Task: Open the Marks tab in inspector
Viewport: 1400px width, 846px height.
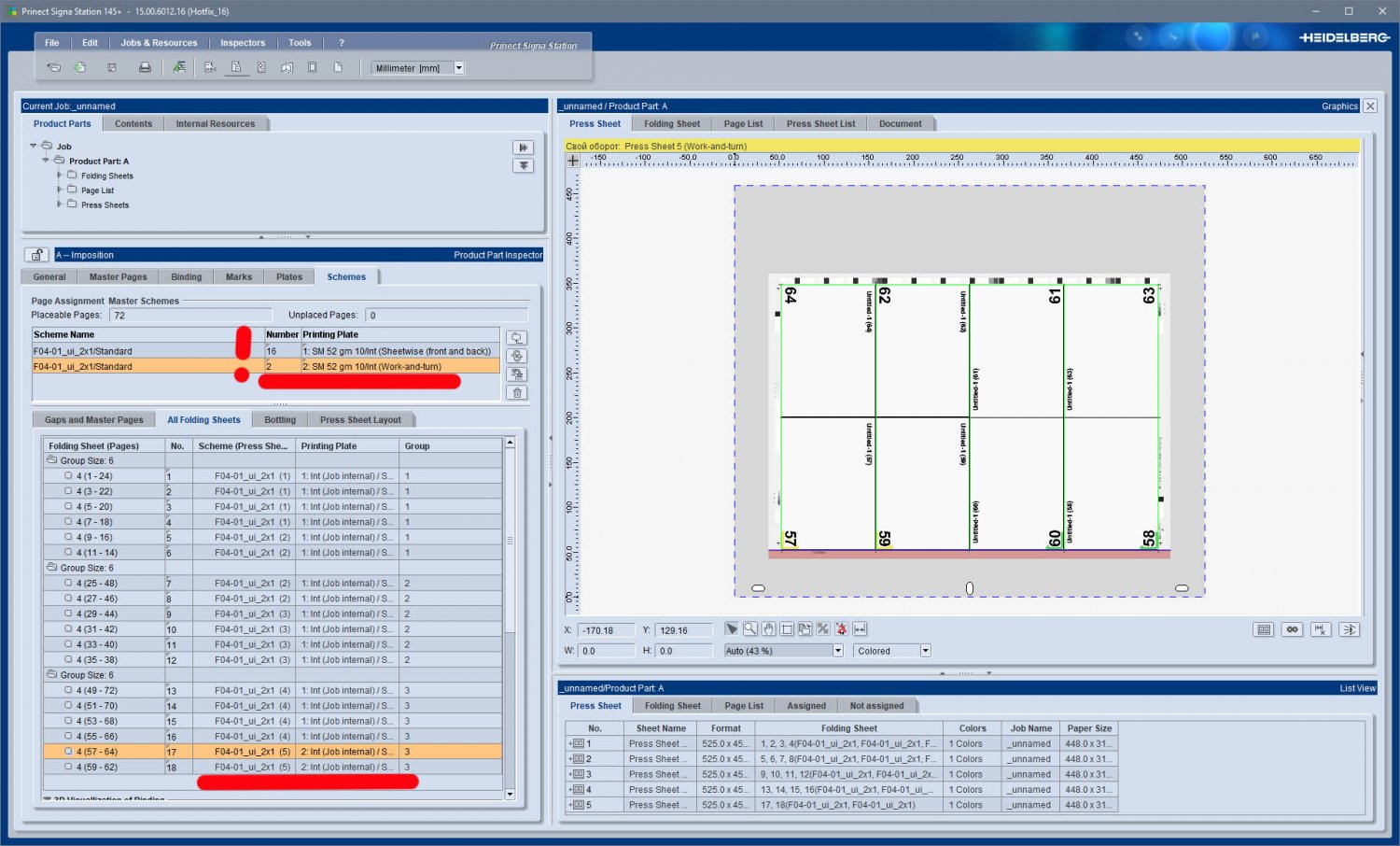Action: [x=239, y=277]
